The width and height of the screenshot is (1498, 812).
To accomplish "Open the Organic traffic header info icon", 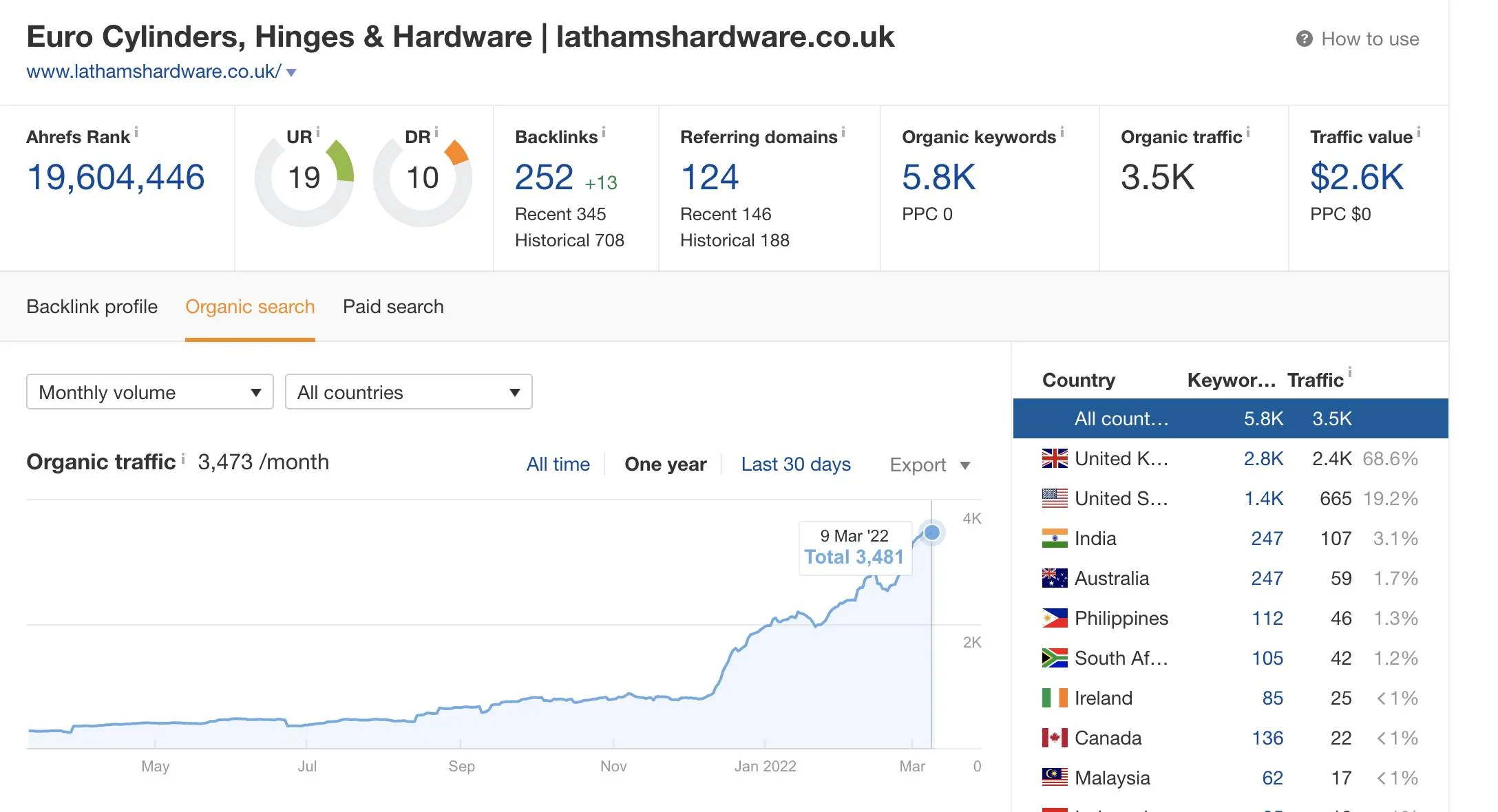I will tap(1248, 131).
